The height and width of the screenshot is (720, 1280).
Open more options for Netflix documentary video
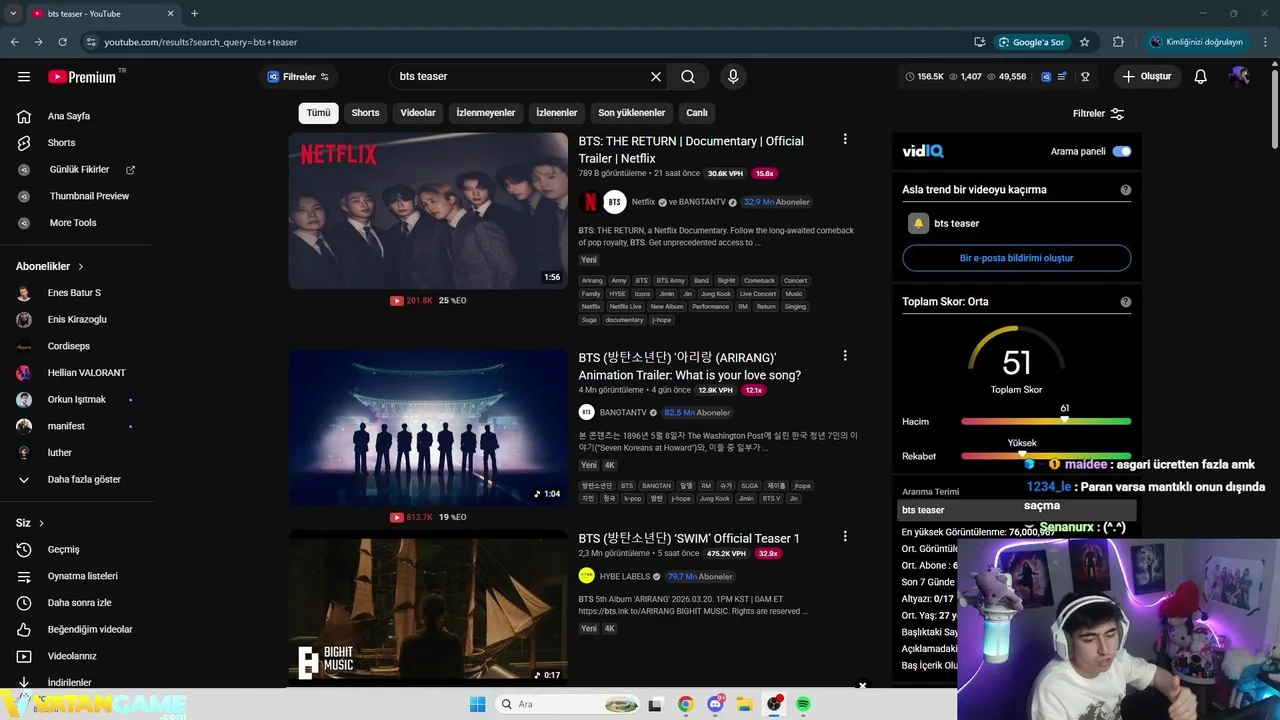[x=845, y=139]
